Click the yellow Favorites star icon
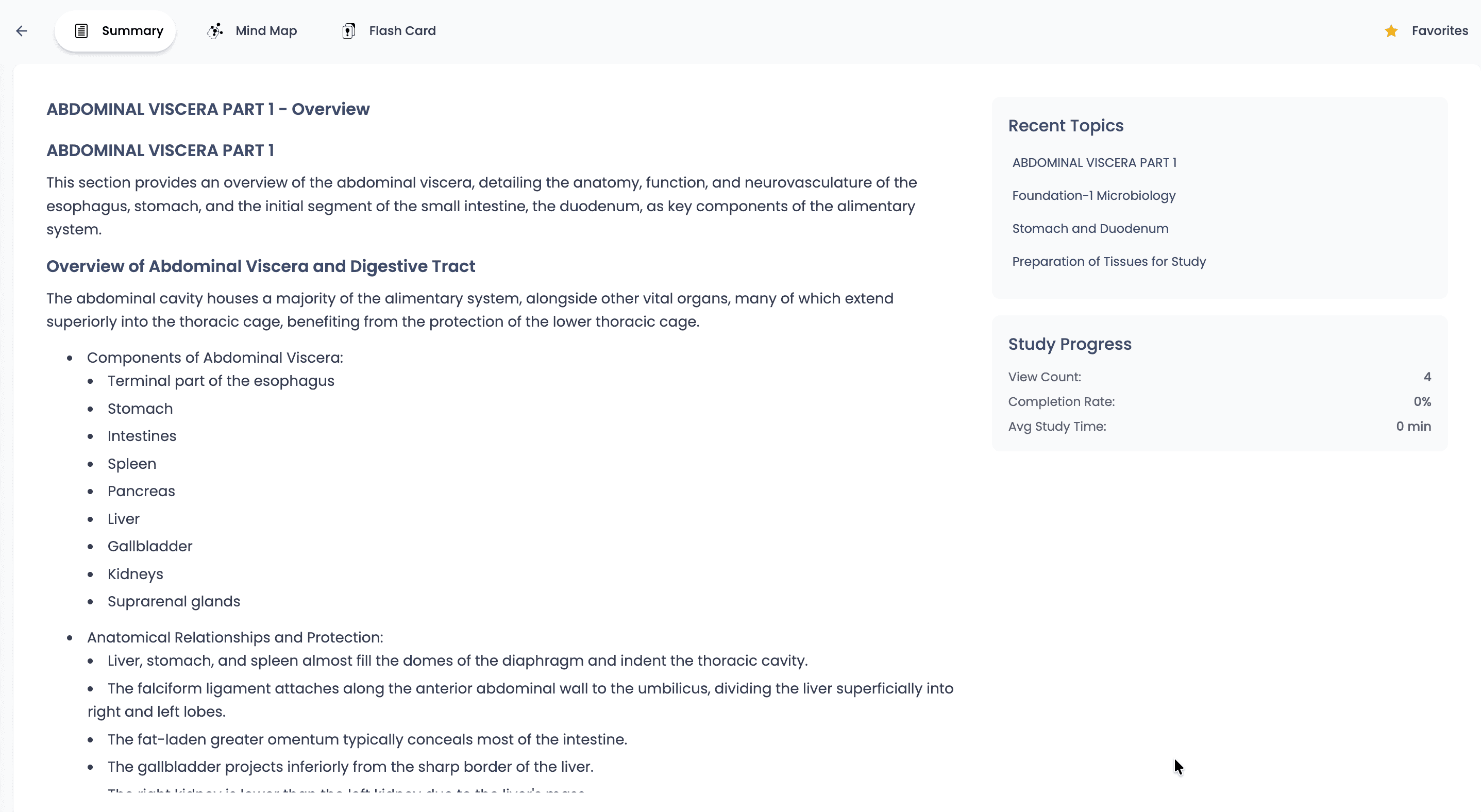This screenshot has width=1481, height=812. coord(1391,30)
